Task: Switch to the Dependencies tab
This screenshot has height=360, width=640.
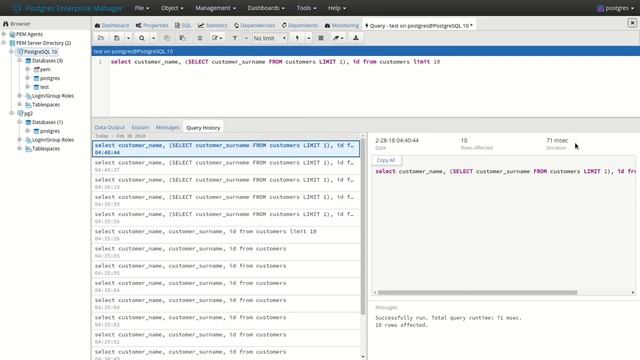Action: click(x=255, y=25)
